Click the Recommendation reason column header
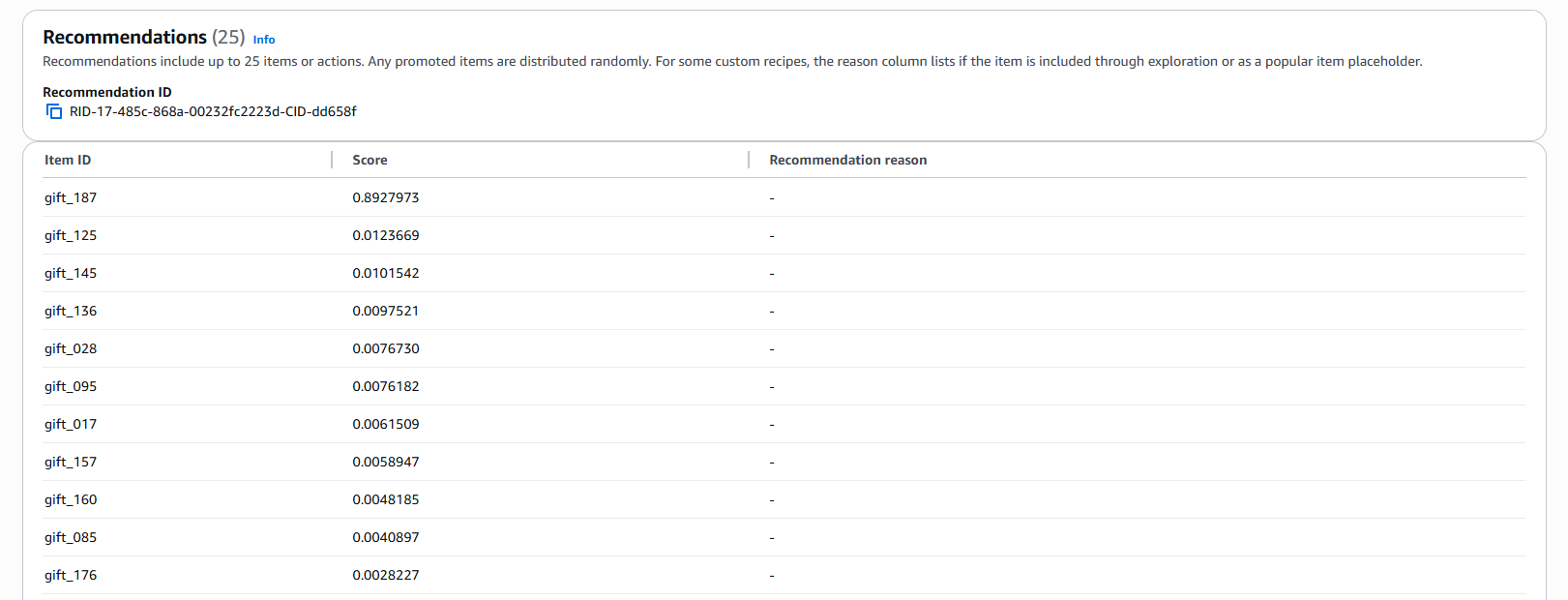Screen dimensions: 1568x600 pyautogui.click(x=847, y=161)
